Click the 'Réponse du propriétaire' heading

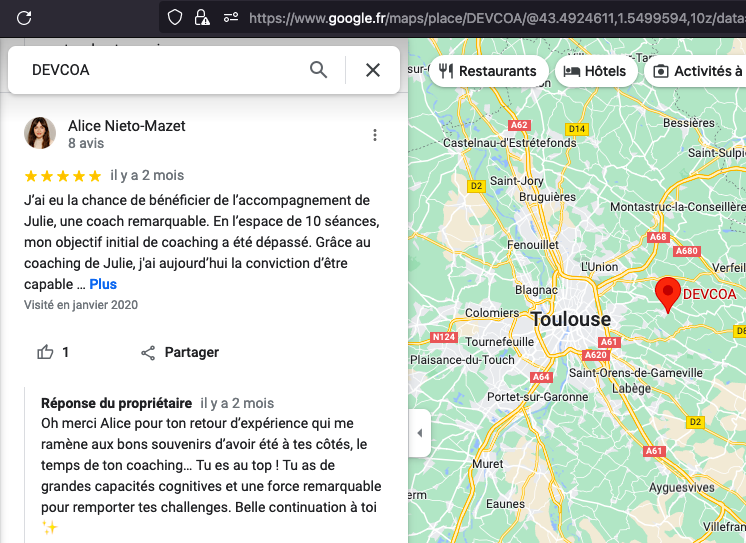(x=116, y=403)
